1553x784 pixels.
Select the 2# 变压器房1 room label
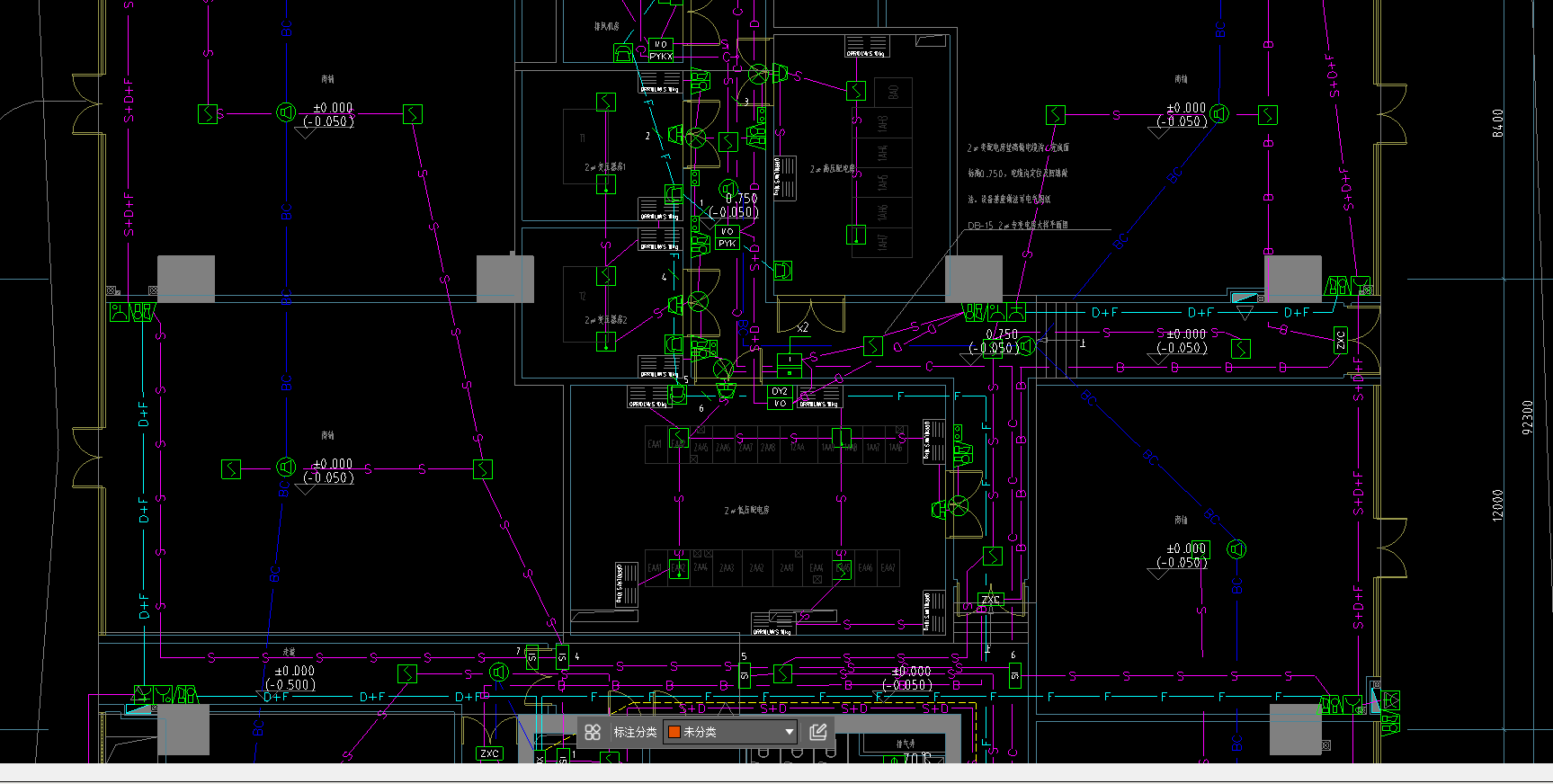click(605, 167)
